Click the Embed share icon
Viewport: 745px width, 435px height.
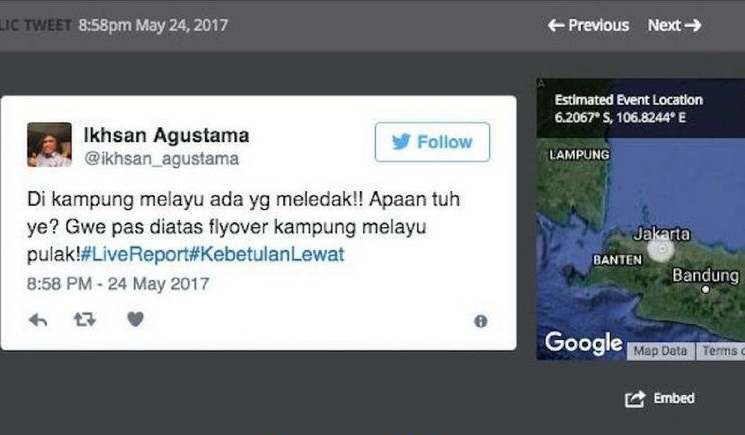point(635,399)
